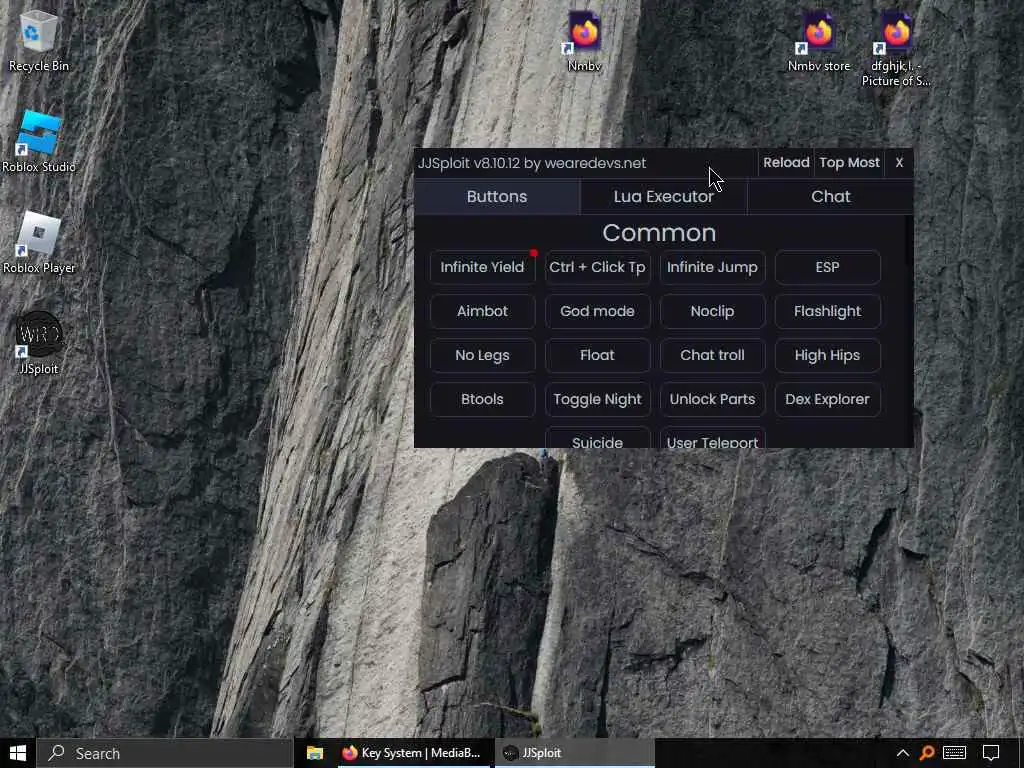Activate Float
This screenshot has height=768, width=1024.
(598, 355)
